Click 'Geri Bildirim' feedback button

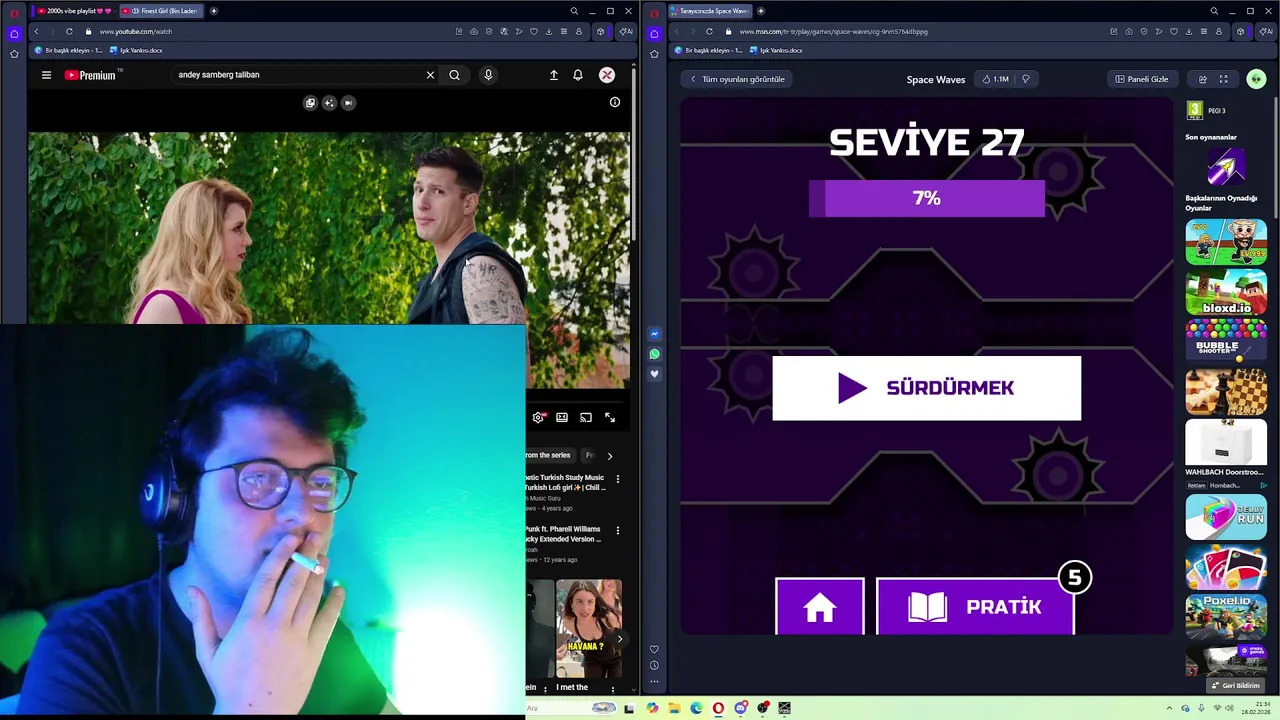click(1235, 686)
